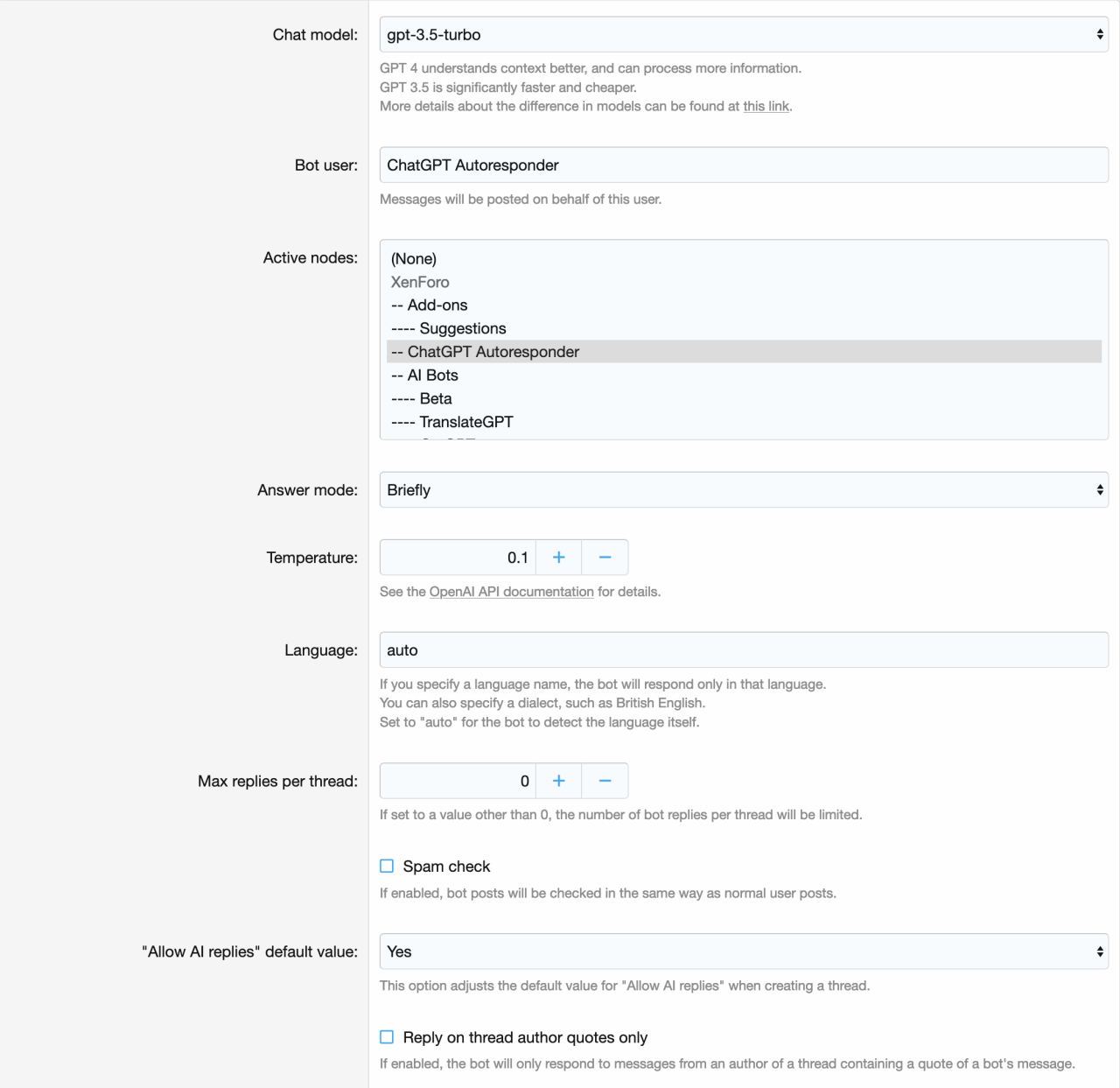Select Add-ons in Active nodes list

tap(437, 305)
